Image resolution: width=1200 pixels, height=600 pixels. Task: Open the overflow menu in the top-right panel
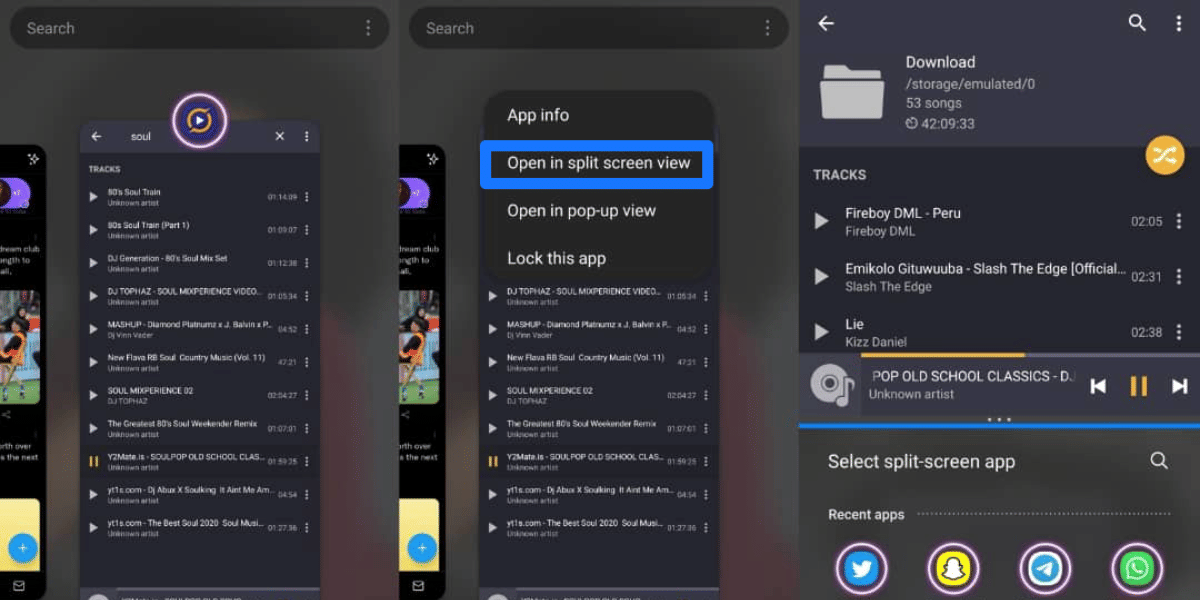(x=1180, y=22)
